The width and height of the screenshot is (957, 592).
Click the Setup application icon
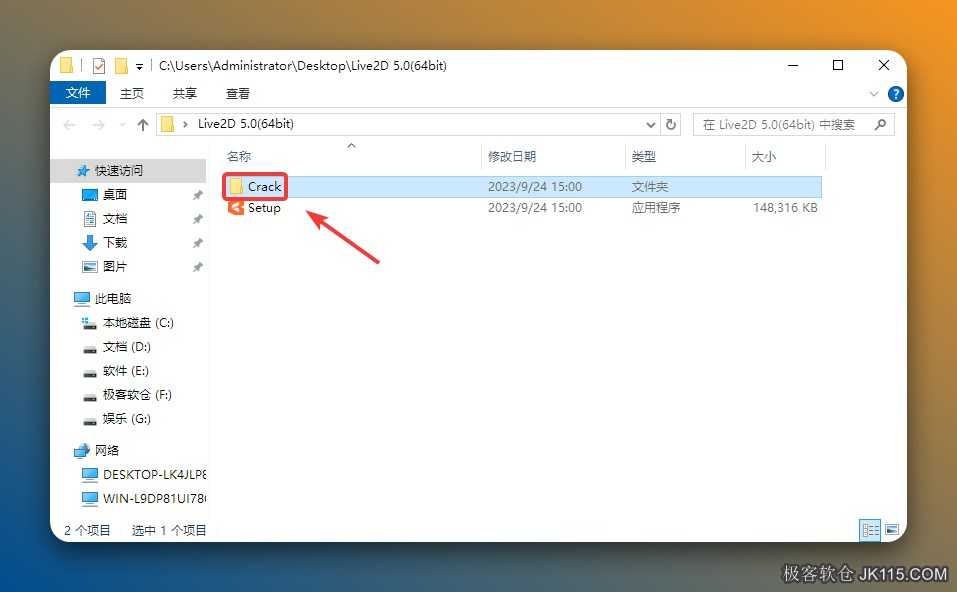pyautogui.click(x=236, y=208)
